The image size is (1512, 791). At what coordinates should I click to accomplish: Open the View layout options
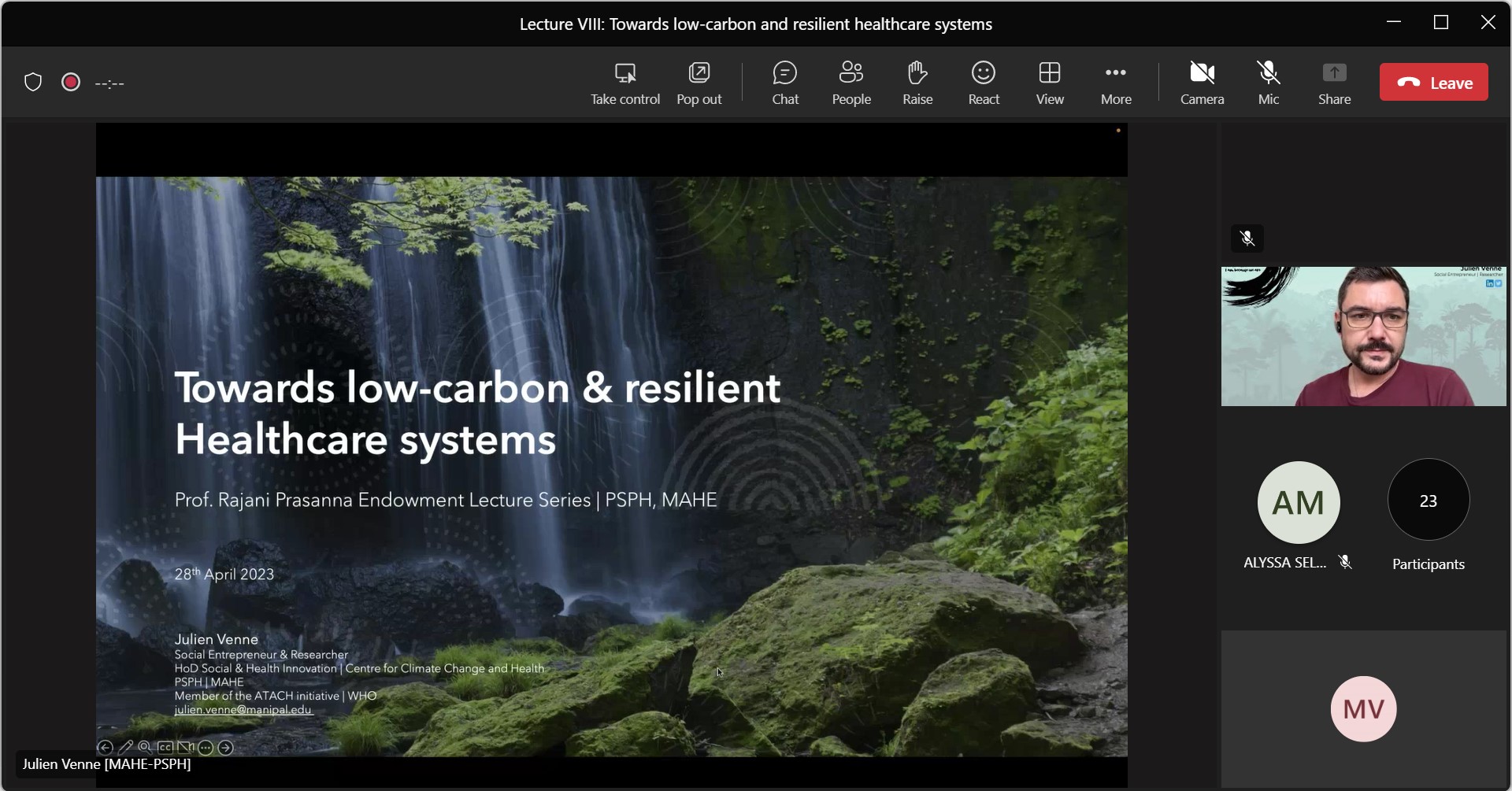coord(1050,83)
